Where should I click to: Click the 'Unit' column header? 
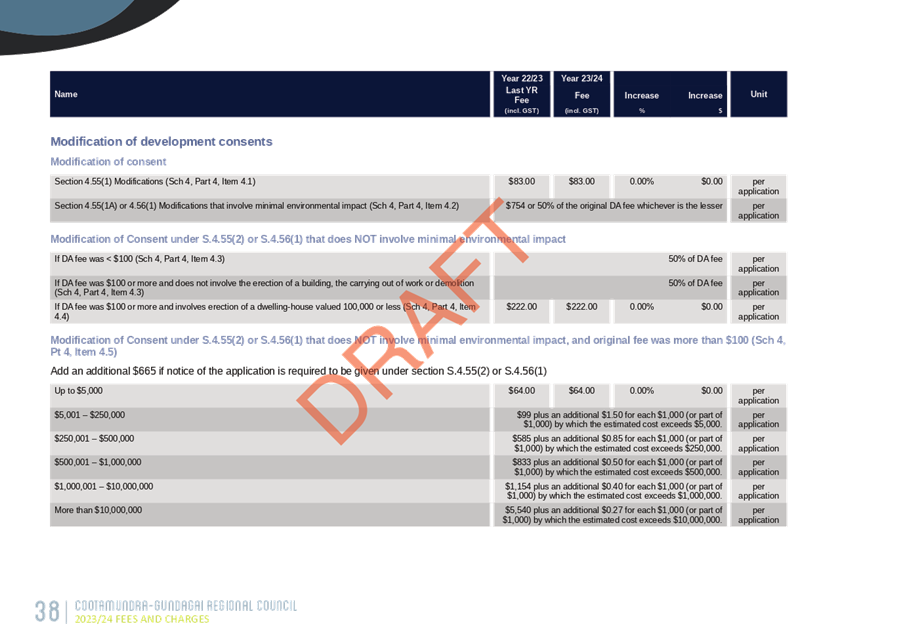[x=759, y=94]
